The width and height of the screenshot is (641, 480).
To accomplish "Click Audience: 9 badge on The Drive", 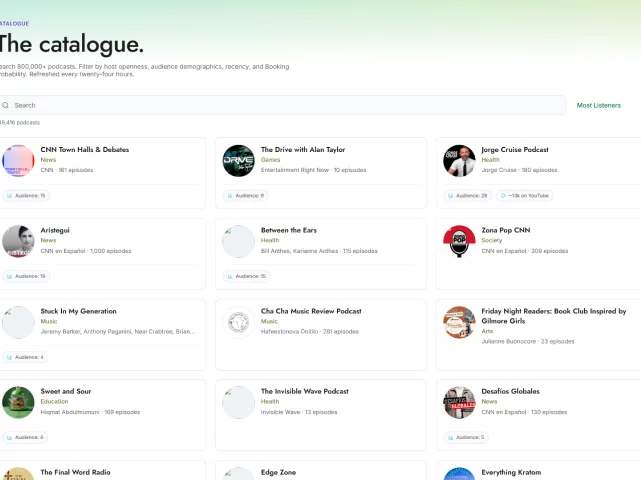I will (x=246, y=196).
